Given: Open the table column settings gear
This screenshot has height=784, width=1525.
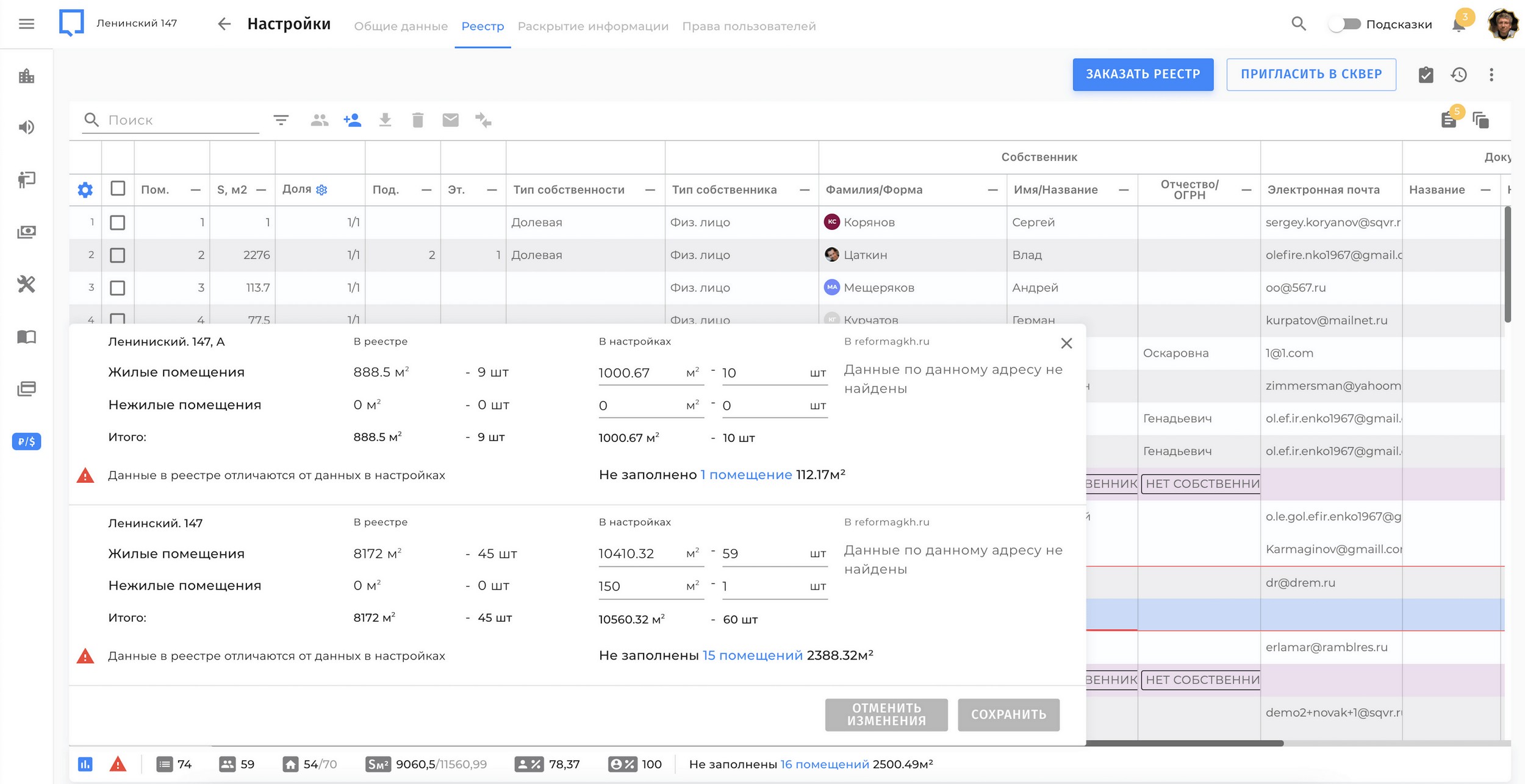Looking at the screenshot, I should [85, 190].
